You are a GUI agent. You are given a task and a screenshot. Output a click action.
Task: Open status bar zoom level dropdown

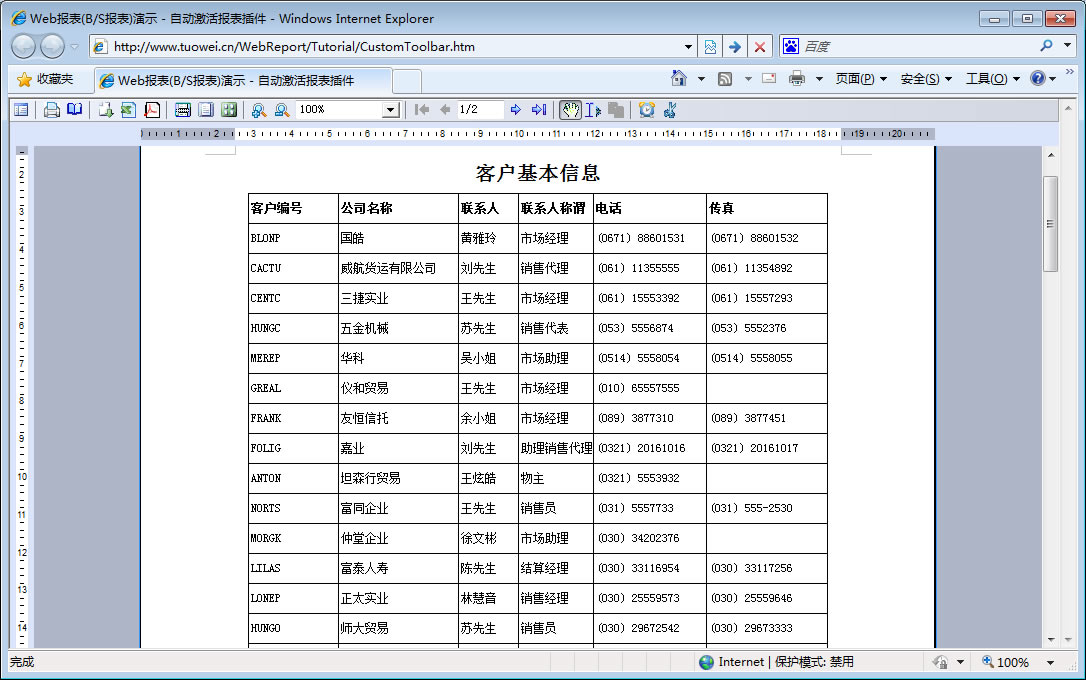pyautogui.click(x=1050, y=662)
